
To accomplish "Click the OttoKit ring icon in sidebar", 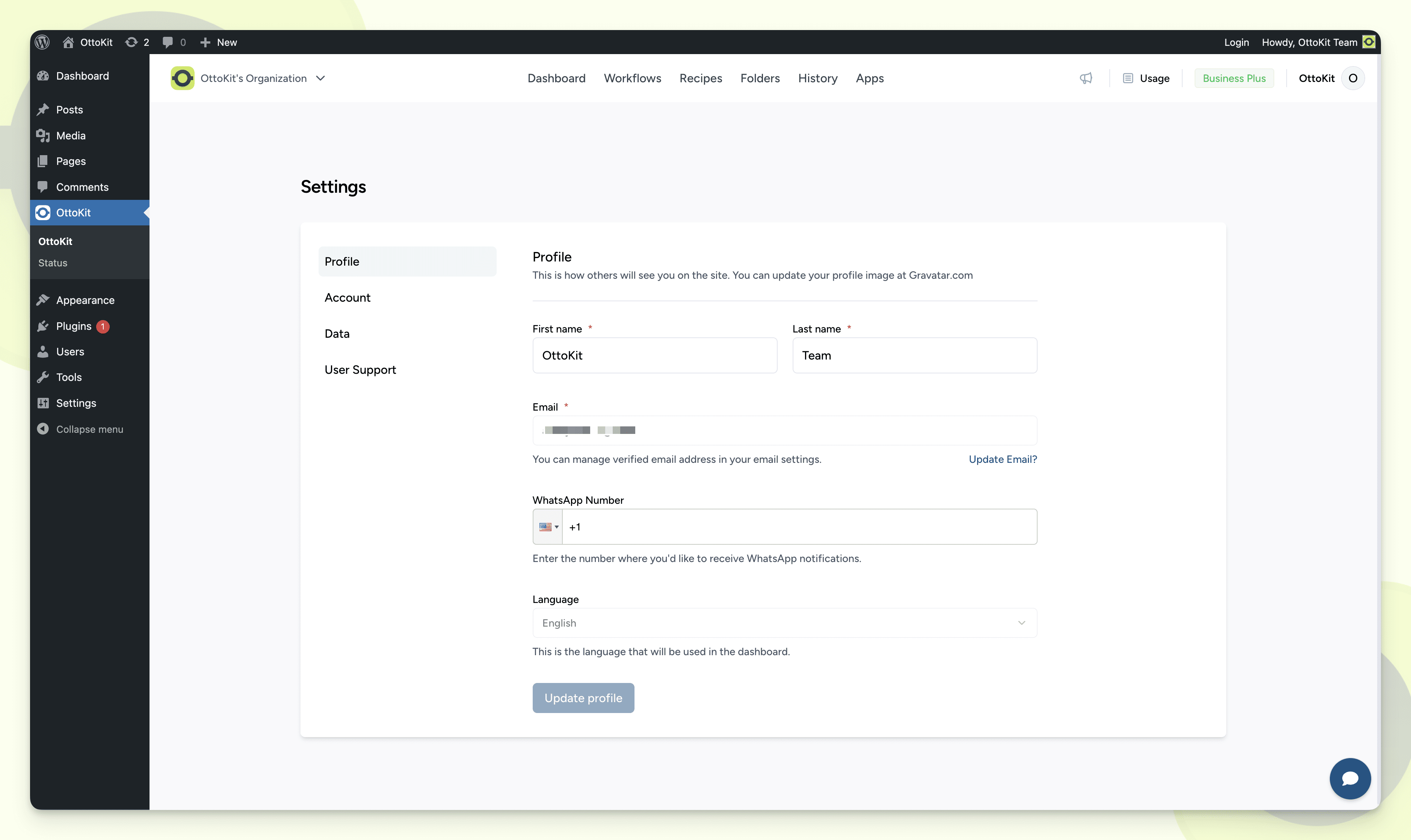I will click(x=43, y=213).
